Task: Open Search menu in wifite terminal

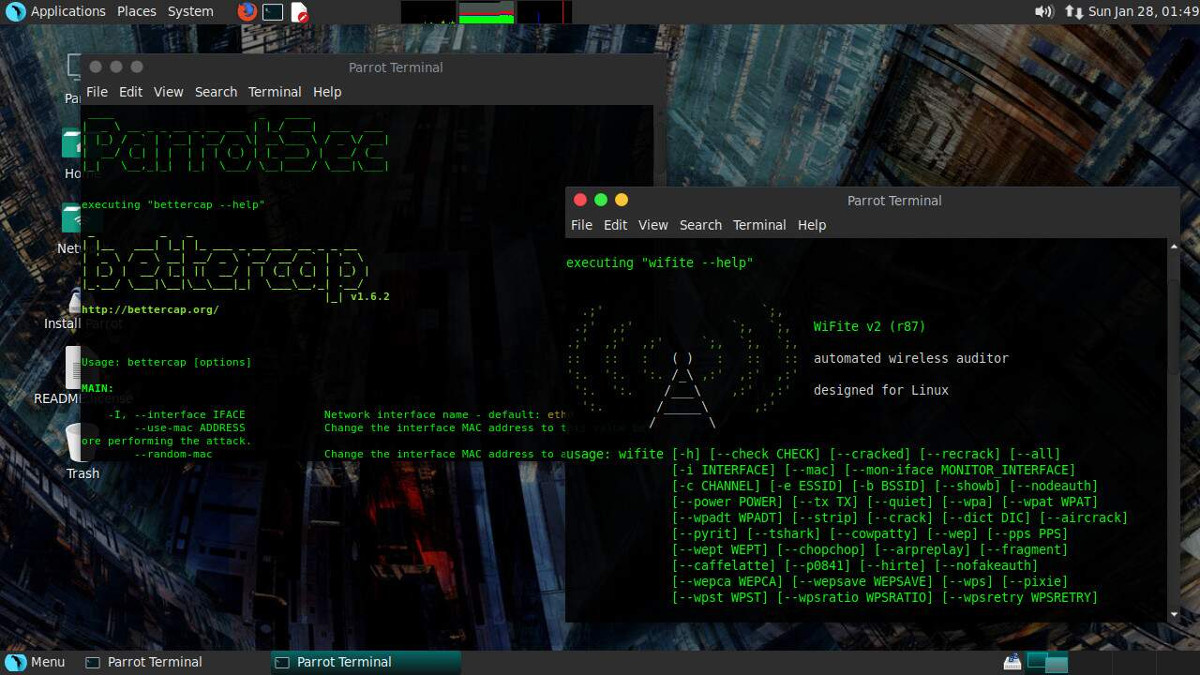Action: coord(701,225)
